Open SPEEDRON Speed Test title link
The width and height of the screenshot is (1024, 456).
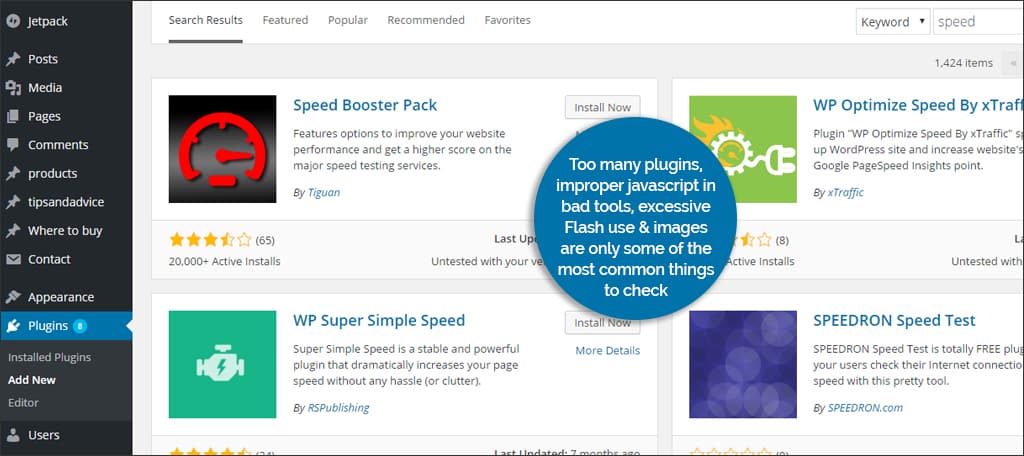pyautogui.click(x=894, y=321)
